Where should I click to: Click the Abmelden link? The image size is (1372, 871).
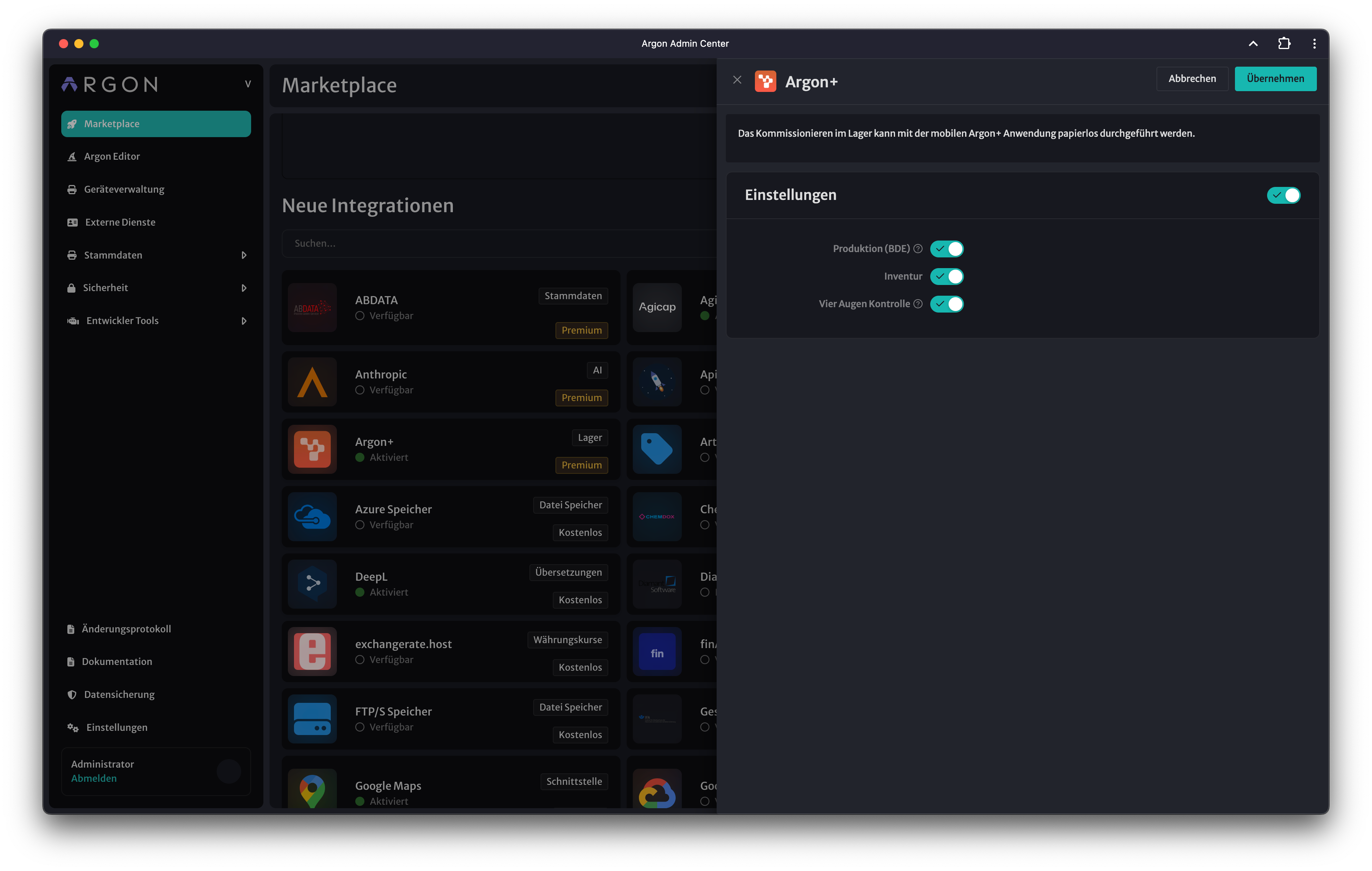pyautogui.click(x=93, y=779)
